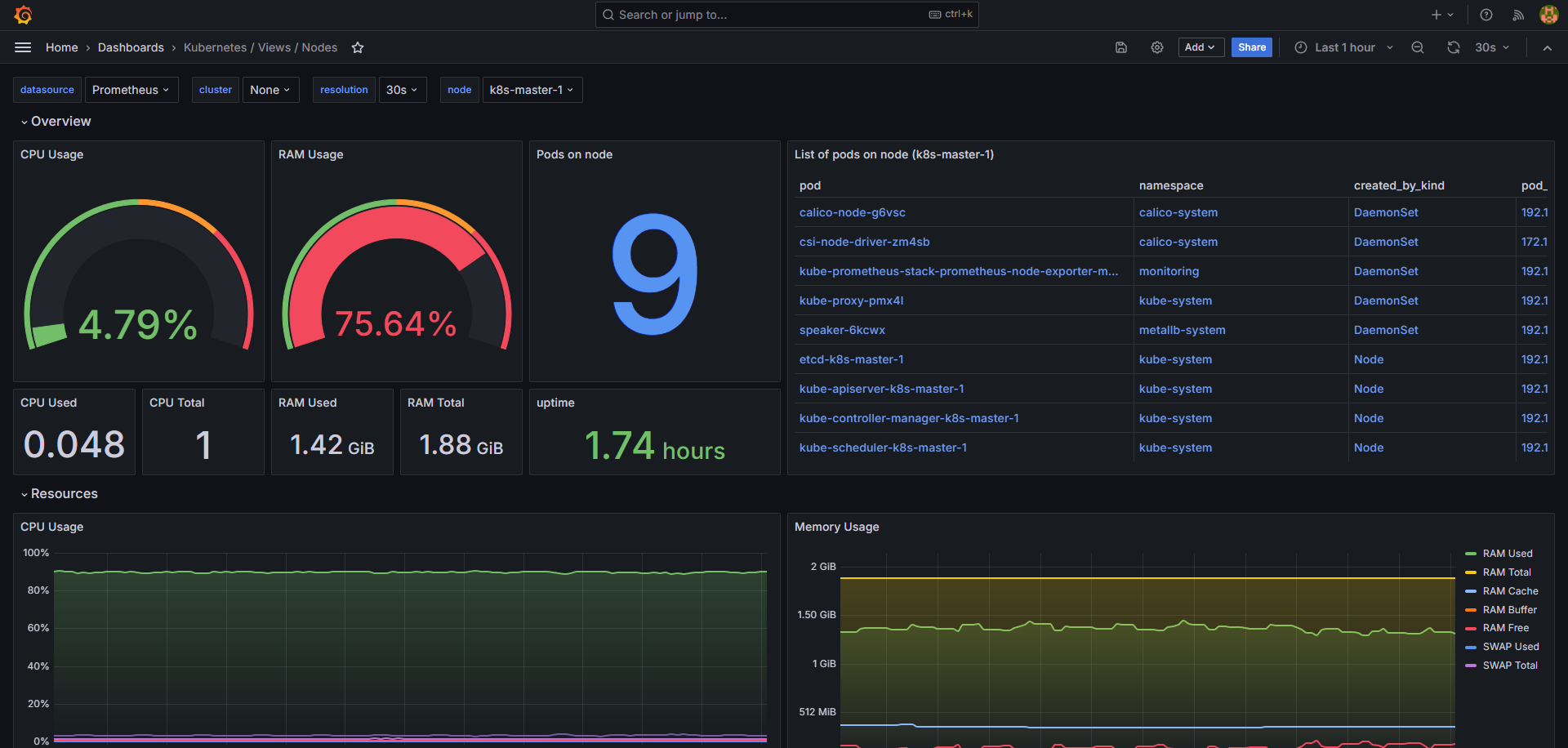Save the dashboard with disk icon
Viewport: 1568px width, 748px height.
click(x=1121, y=47)
